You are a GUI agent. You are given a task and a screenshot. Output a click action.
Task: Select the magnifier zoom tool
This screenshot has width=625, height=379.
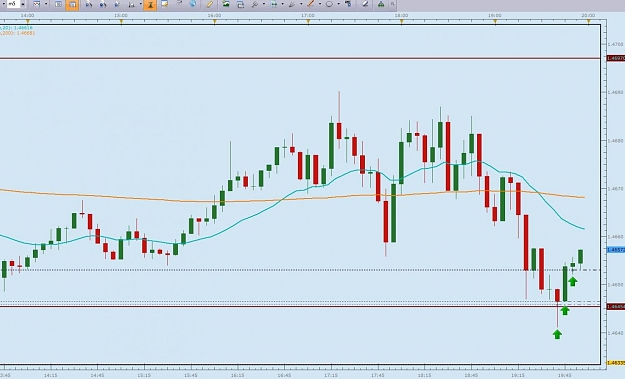[x=255, y=4]
